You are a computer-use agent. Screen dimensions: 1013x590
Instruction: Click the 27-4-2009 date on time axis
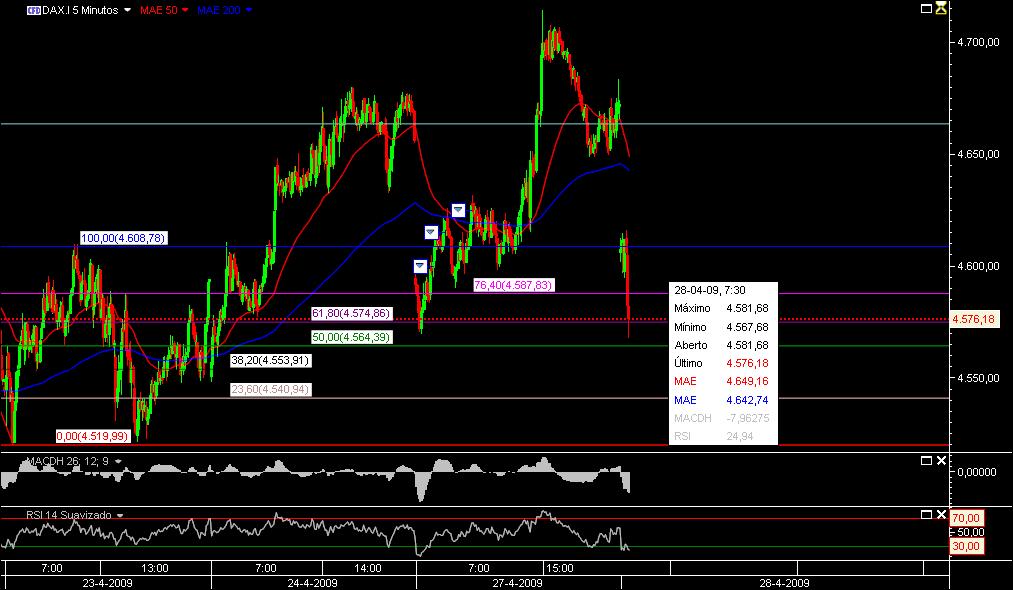click(517, 583)
